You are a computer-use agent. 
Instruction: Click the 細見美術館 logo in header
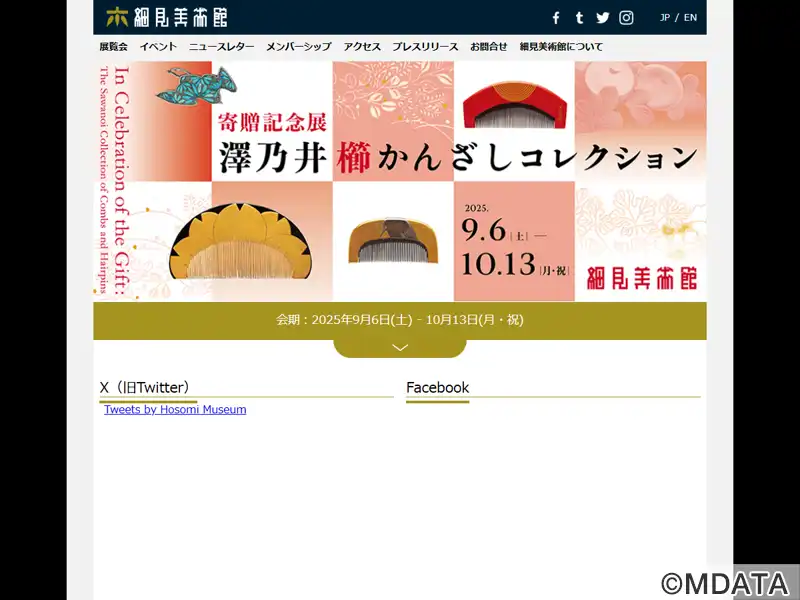pyautogui.click(x=166, y=17)
